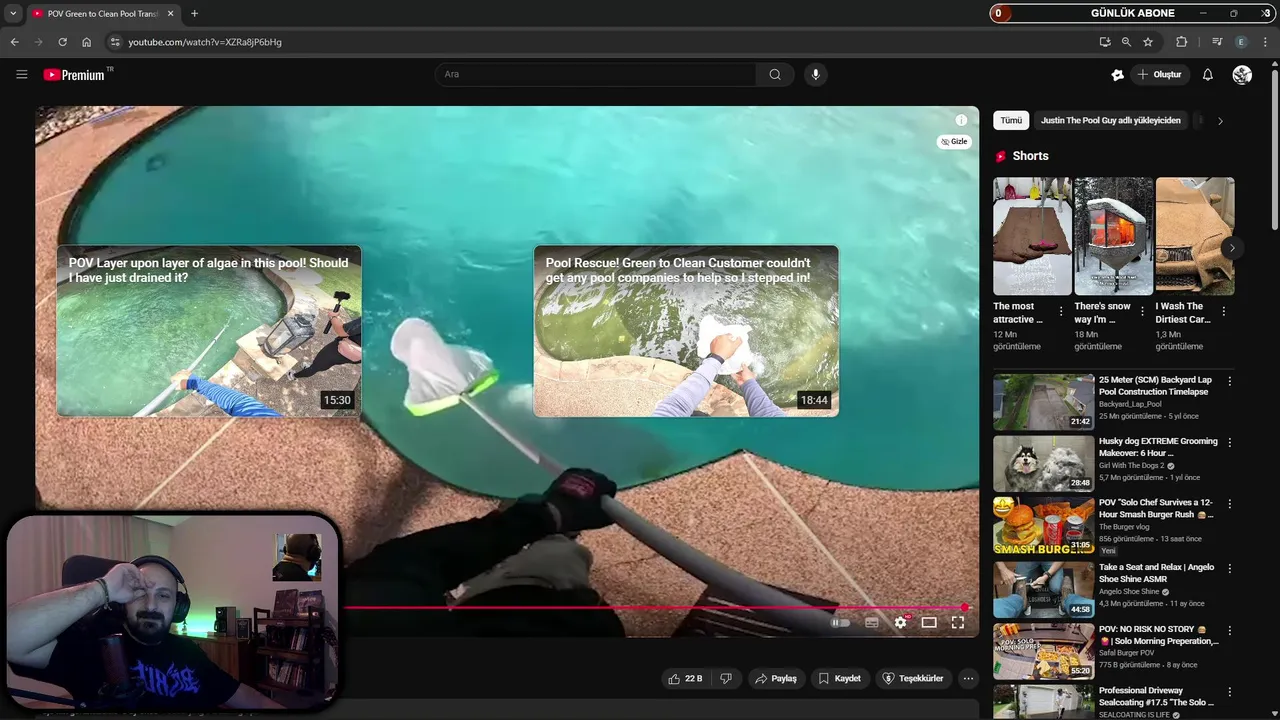This screenshot has height=720, width=1280.
Task: Switch to theater mode
Action: tap(929, 622)
